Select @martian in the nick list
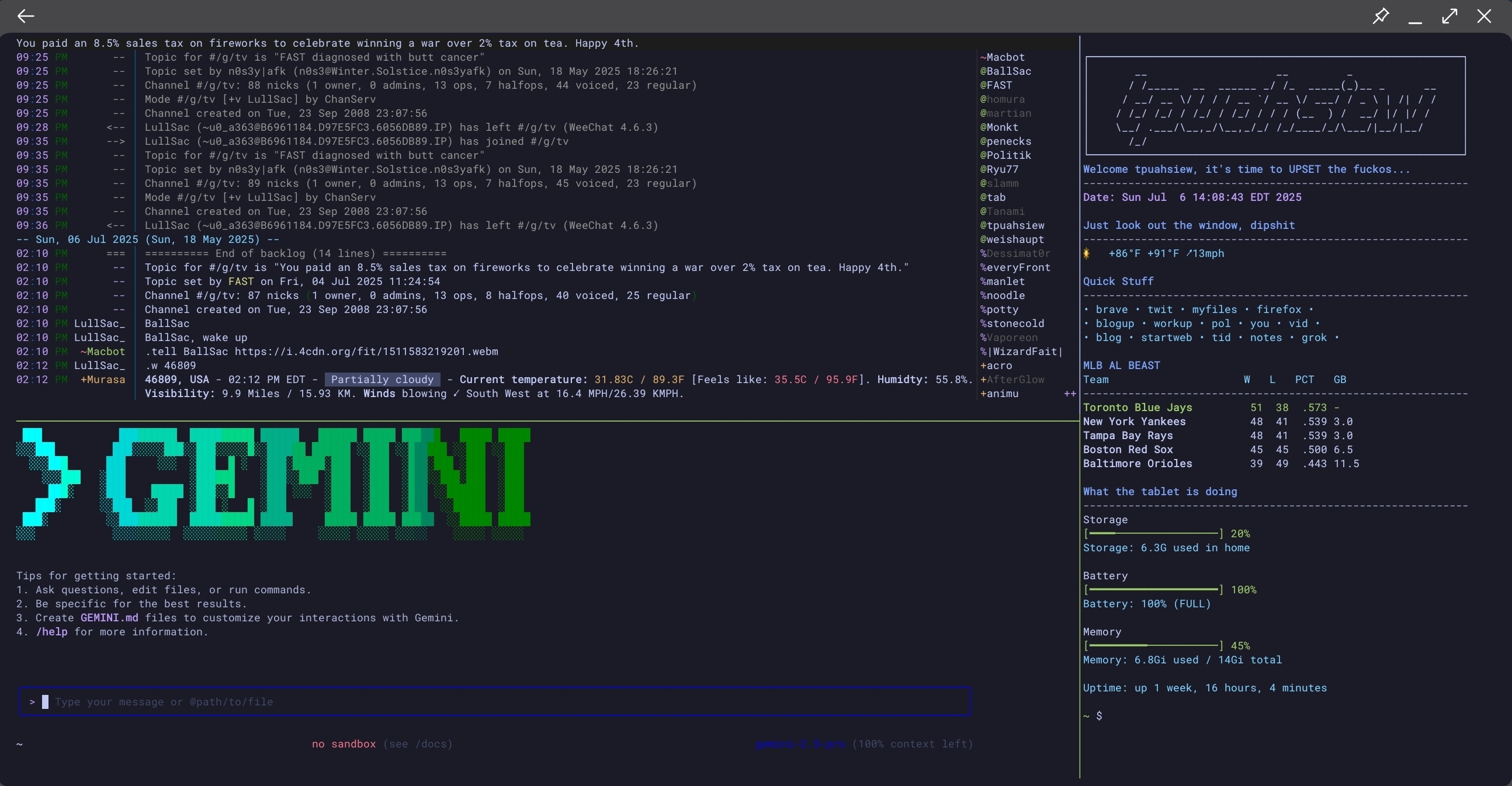The height and width of the screenshot is (786, 1512). coord(1005,113)
